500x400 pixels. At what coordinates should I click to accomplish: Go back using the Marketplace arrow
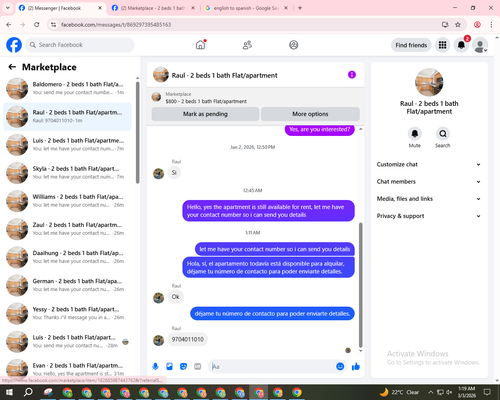pyautogui.click(x=12, y=67)
